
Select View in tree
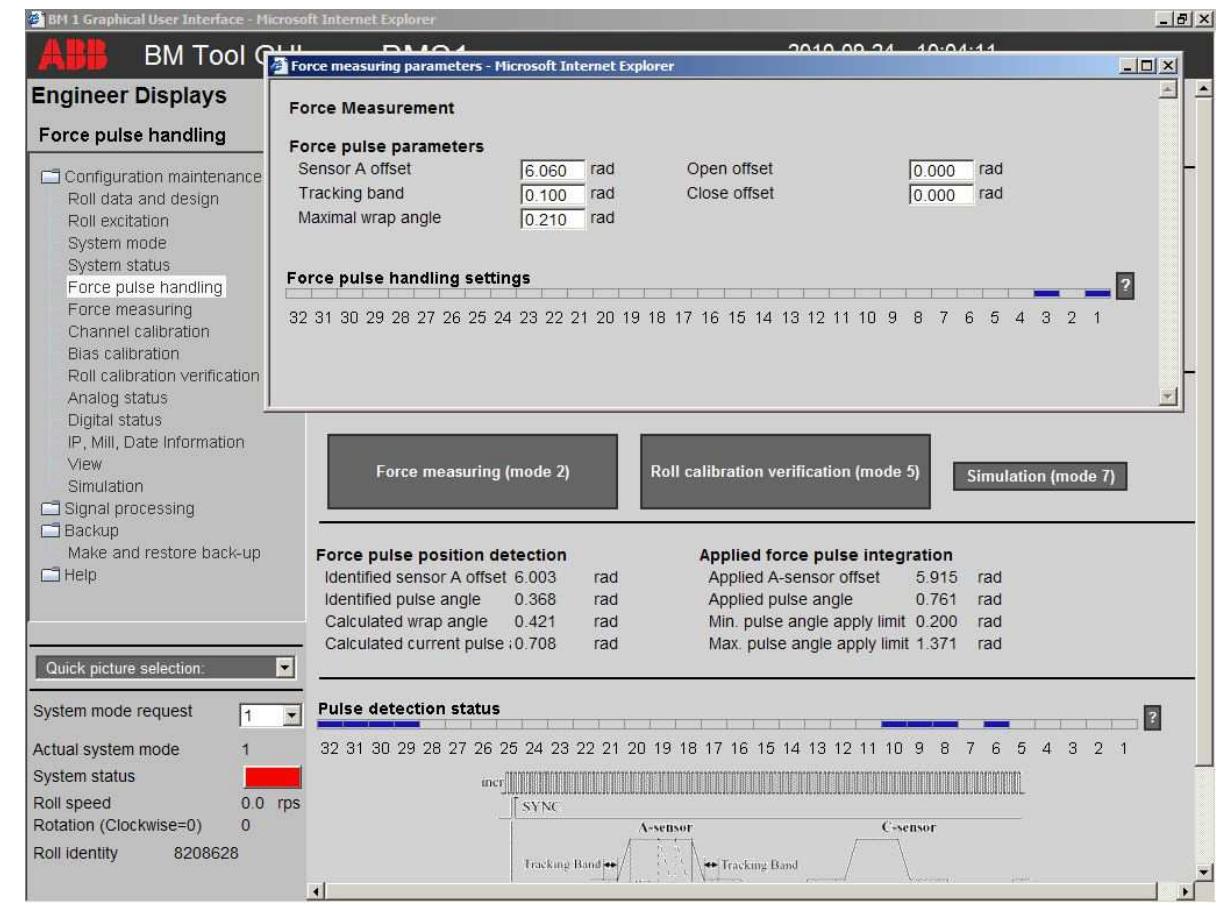click(x=85, y=464)
